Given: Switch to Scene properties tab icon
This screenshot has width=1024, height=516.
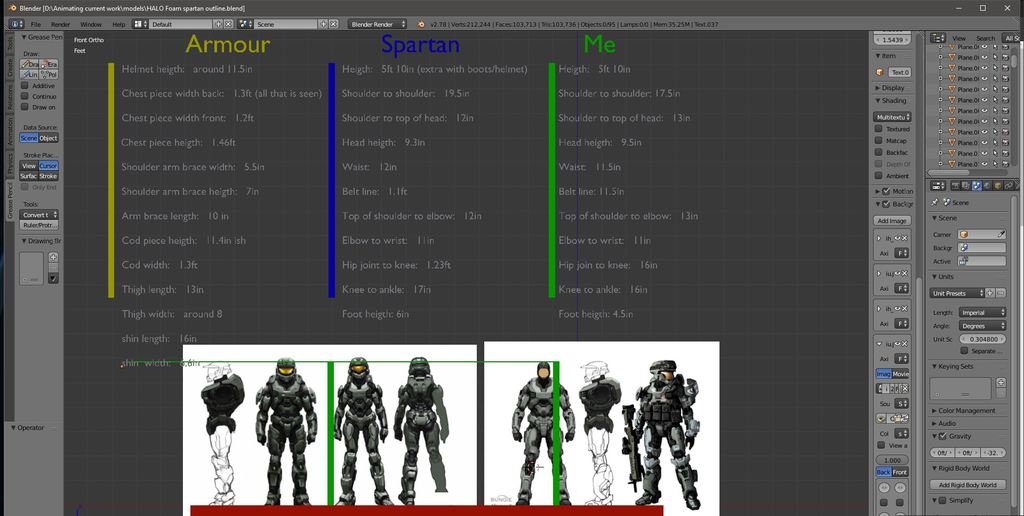Looking at the screenshot, I should coord(977,186).
